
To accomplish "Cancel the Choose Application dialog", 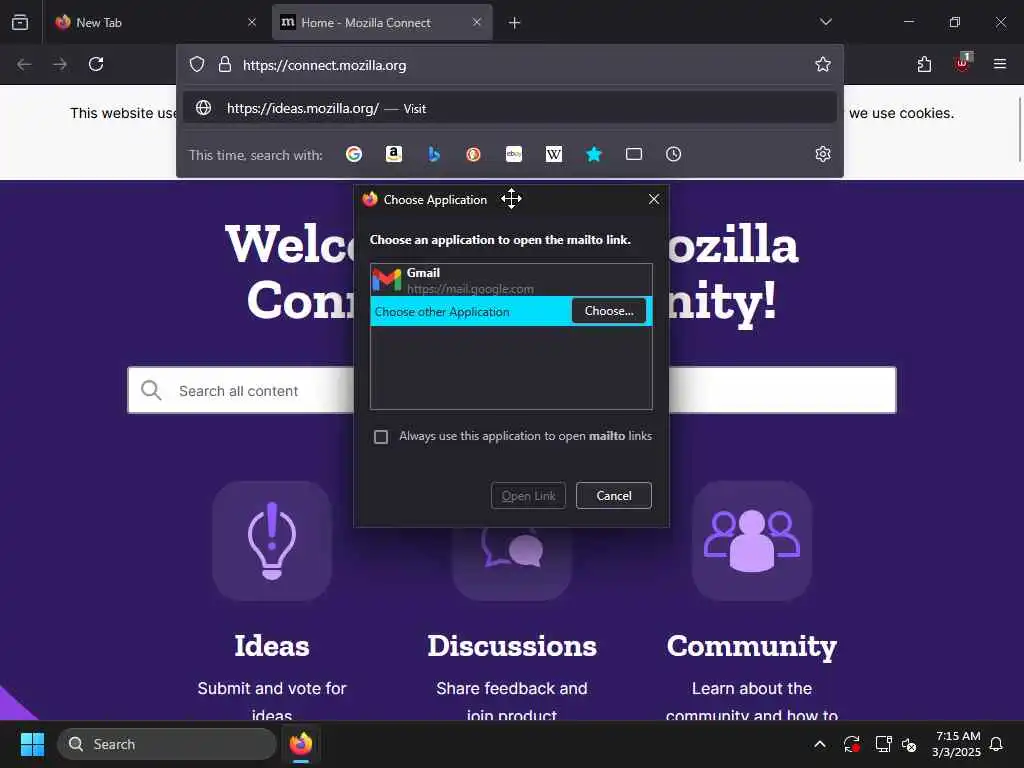I will [614, 496].
